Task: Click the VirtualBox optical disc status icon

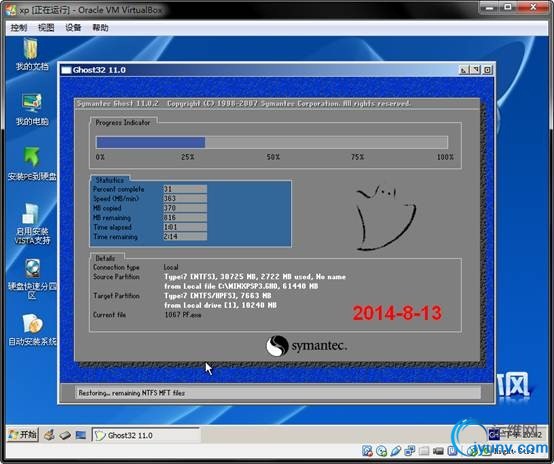Action: tap(382, 451)
